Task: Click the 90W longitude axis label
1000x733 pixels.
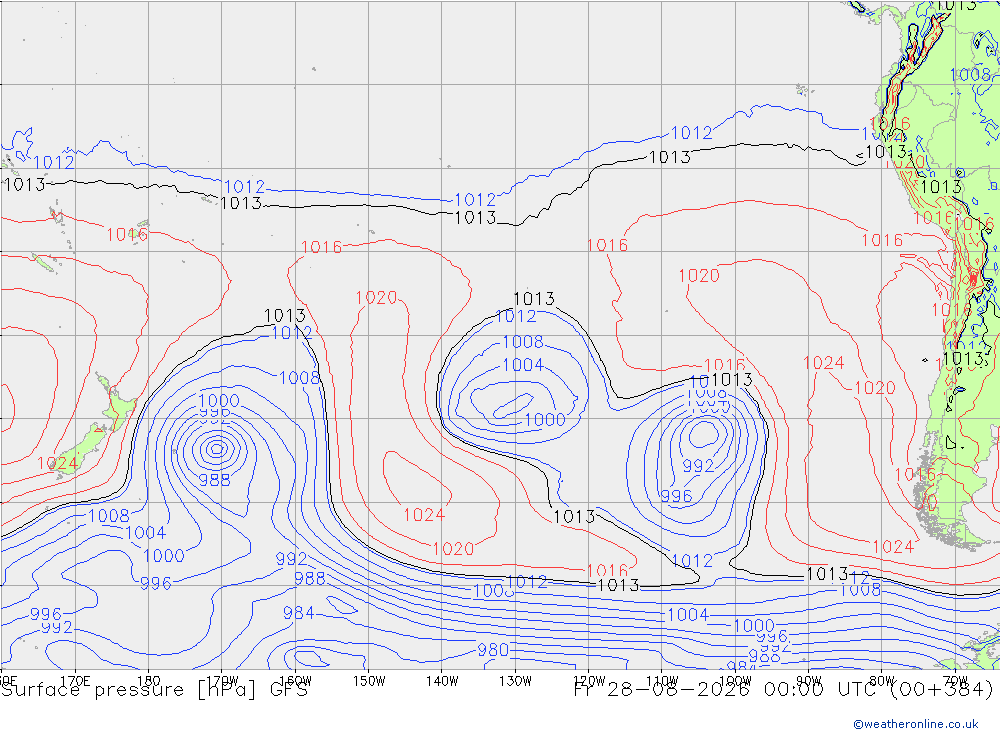Action: [x=809, y=681]
